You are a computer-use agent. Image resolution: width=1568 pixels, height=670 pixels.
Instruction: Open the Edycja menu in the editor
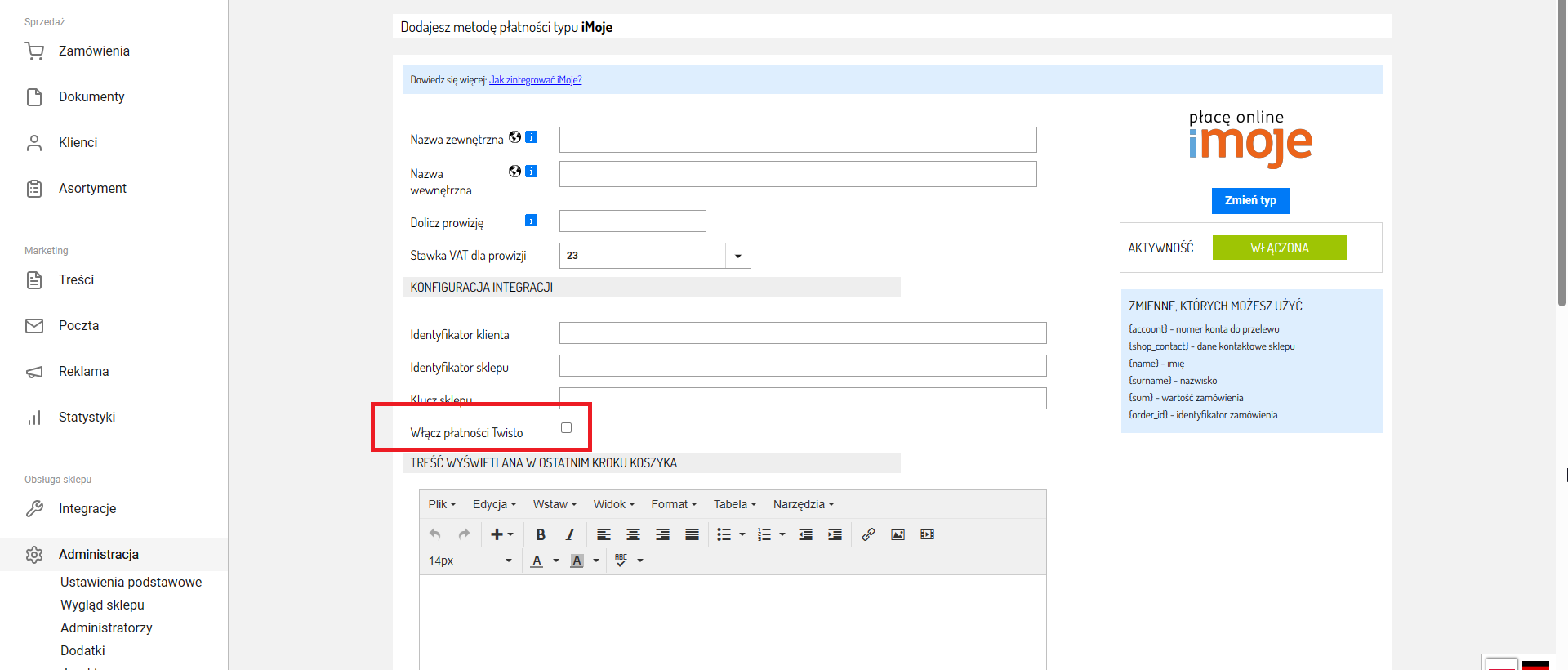(494, 504)
